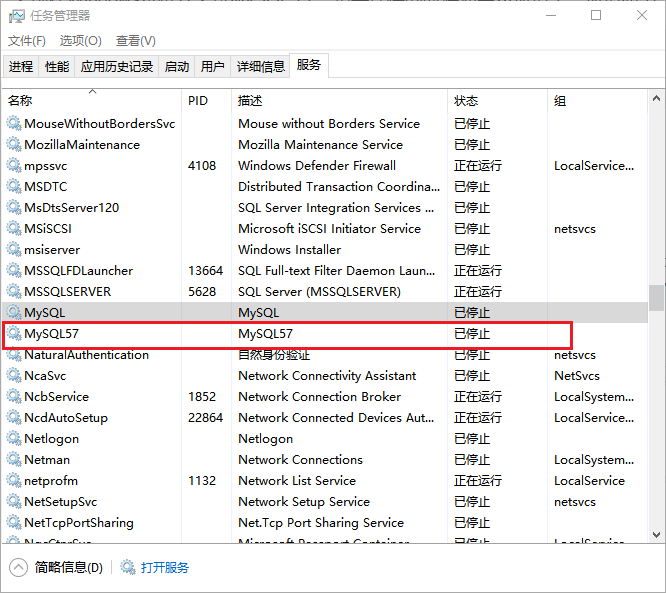
Task: Click the gear icon beside netprofm
Action: coord(14,480)
